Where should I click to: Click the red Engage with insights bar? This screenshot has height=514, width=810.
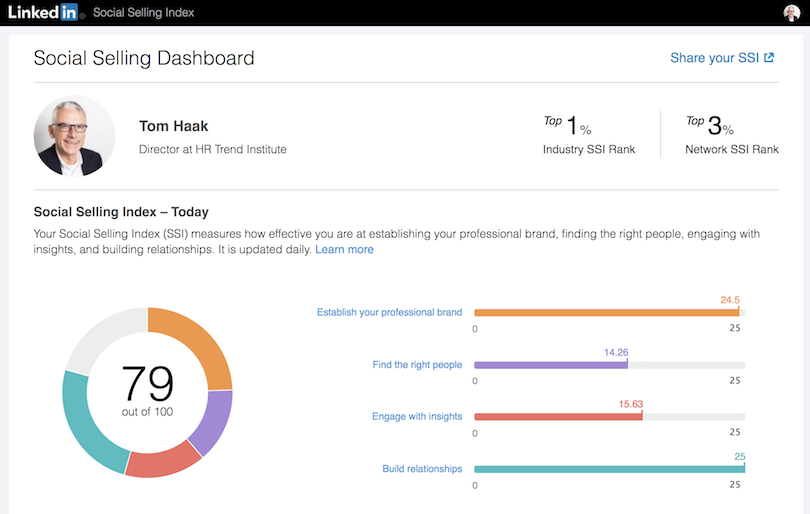[558, 417]
